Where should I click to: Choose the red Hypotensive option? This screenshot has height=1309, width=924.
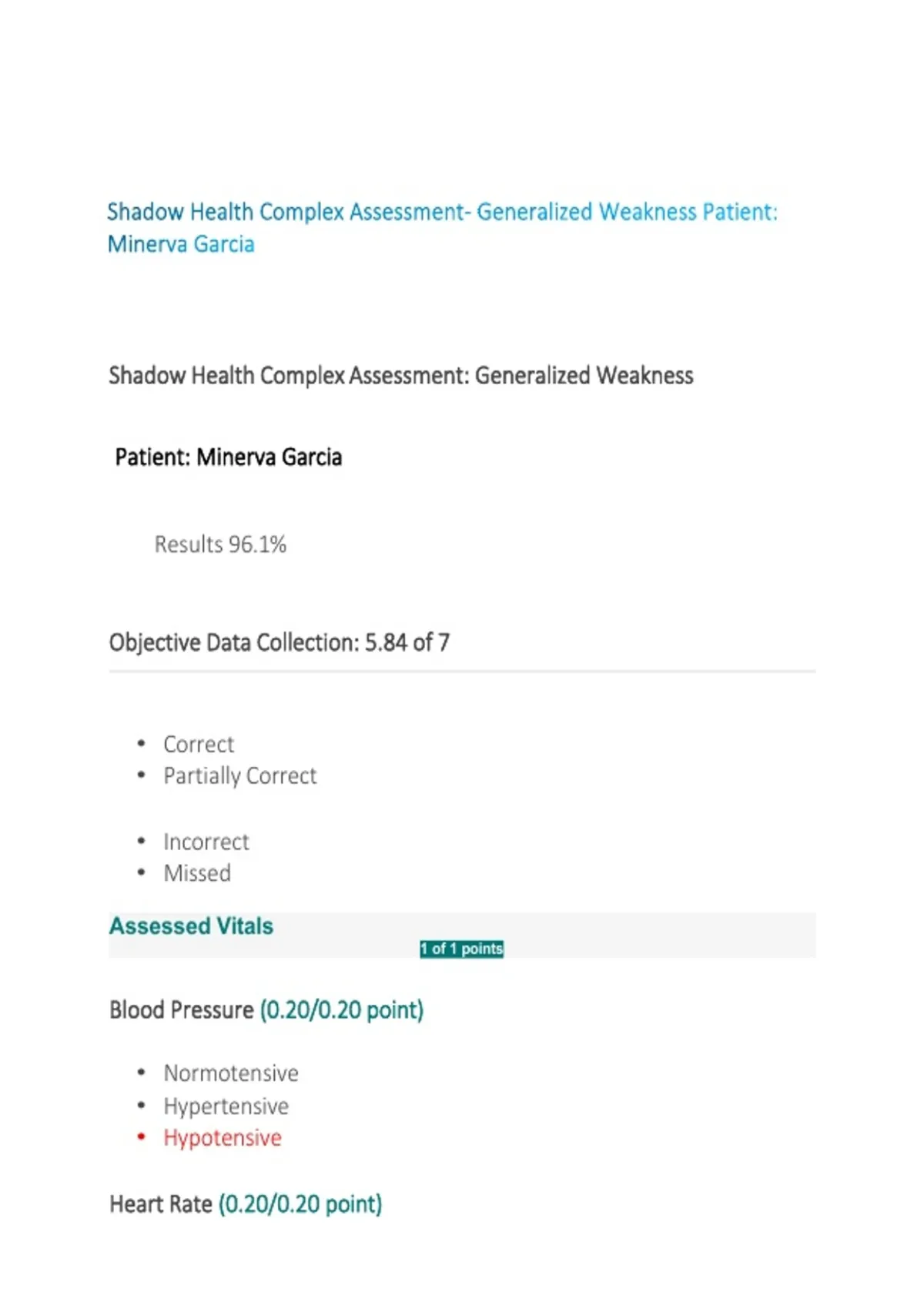223,1138
